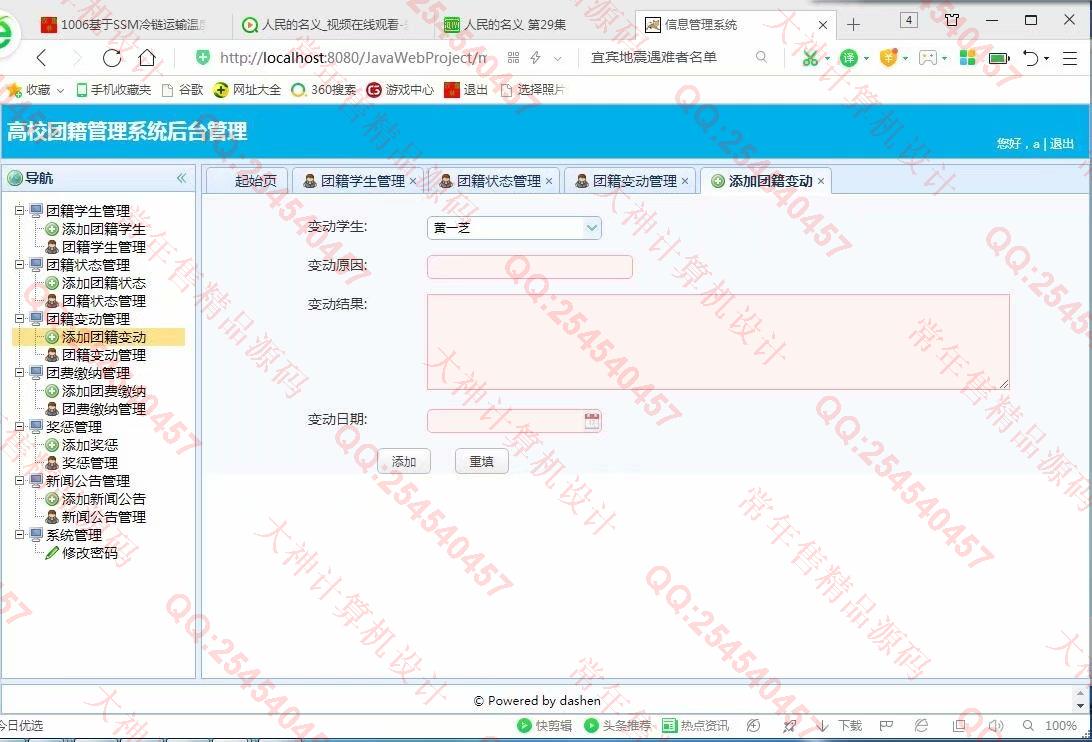Close the 添加团籍变动 tab
The image size is (1092, 742).
click(x=821, y=181)
